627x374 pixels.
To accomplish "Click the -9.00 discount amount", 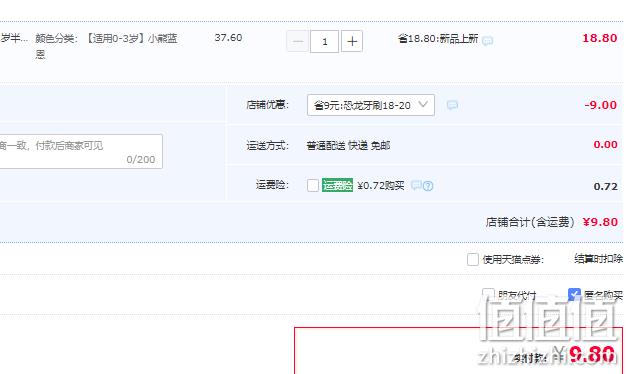I will (x=601, y=105).
